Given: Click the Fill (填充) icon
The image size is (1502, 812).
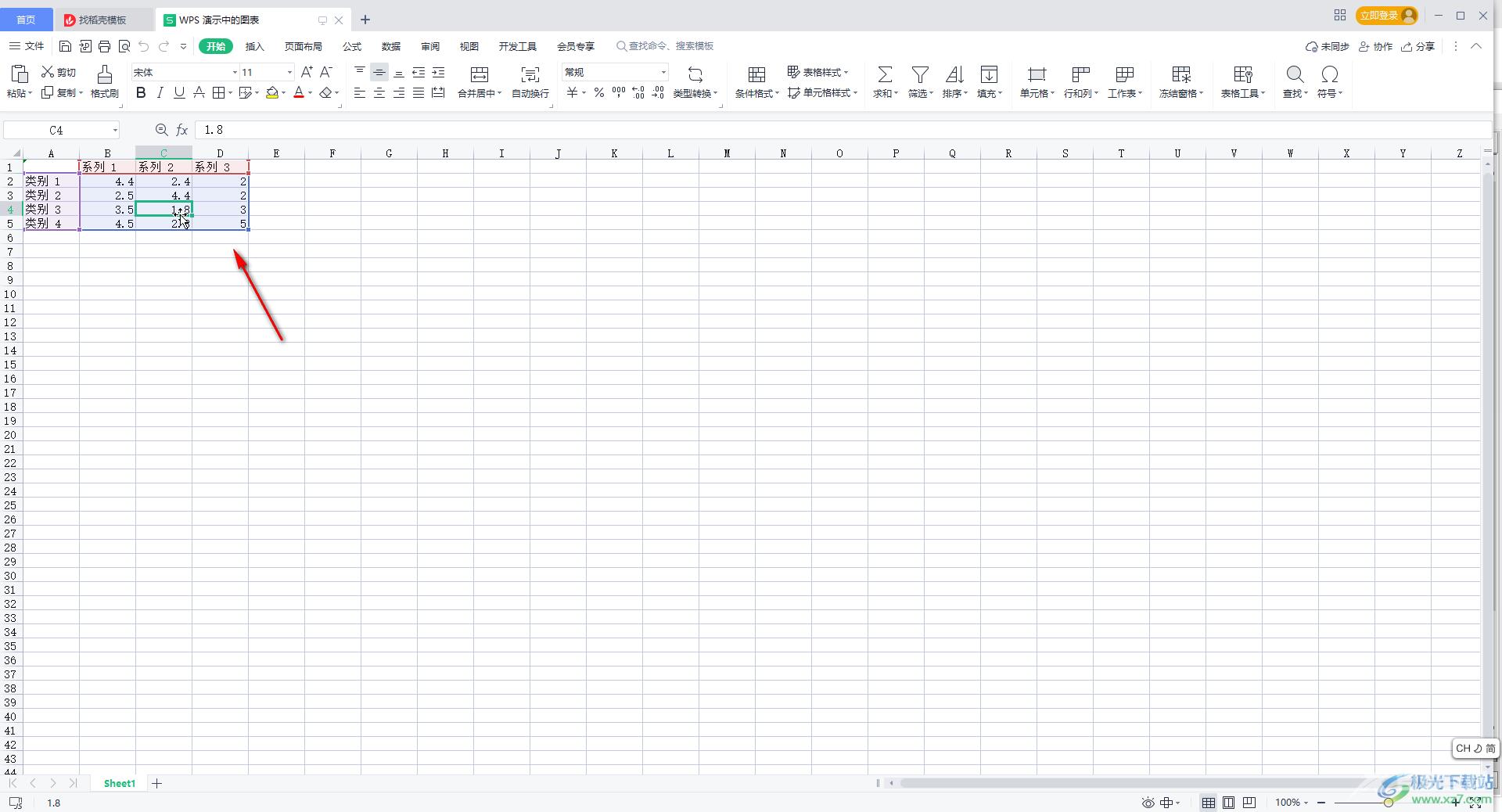Looking at the screenshot, I should click(x=989, y=74).
